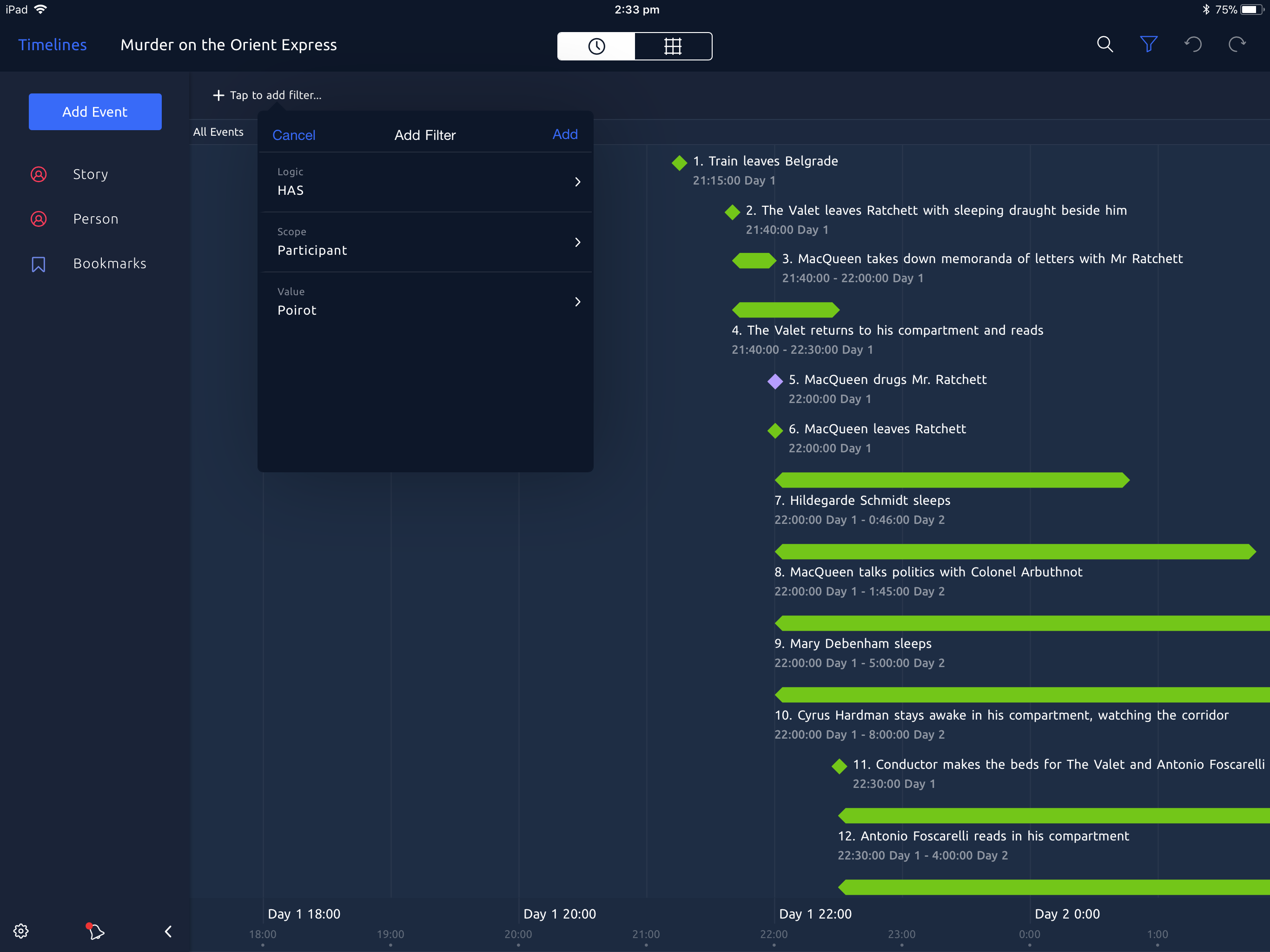Image resolution: width=1270 pixels, height=952 pixels.
Task: Open the search magnifier icon
Action: [x=1105, y=45]
